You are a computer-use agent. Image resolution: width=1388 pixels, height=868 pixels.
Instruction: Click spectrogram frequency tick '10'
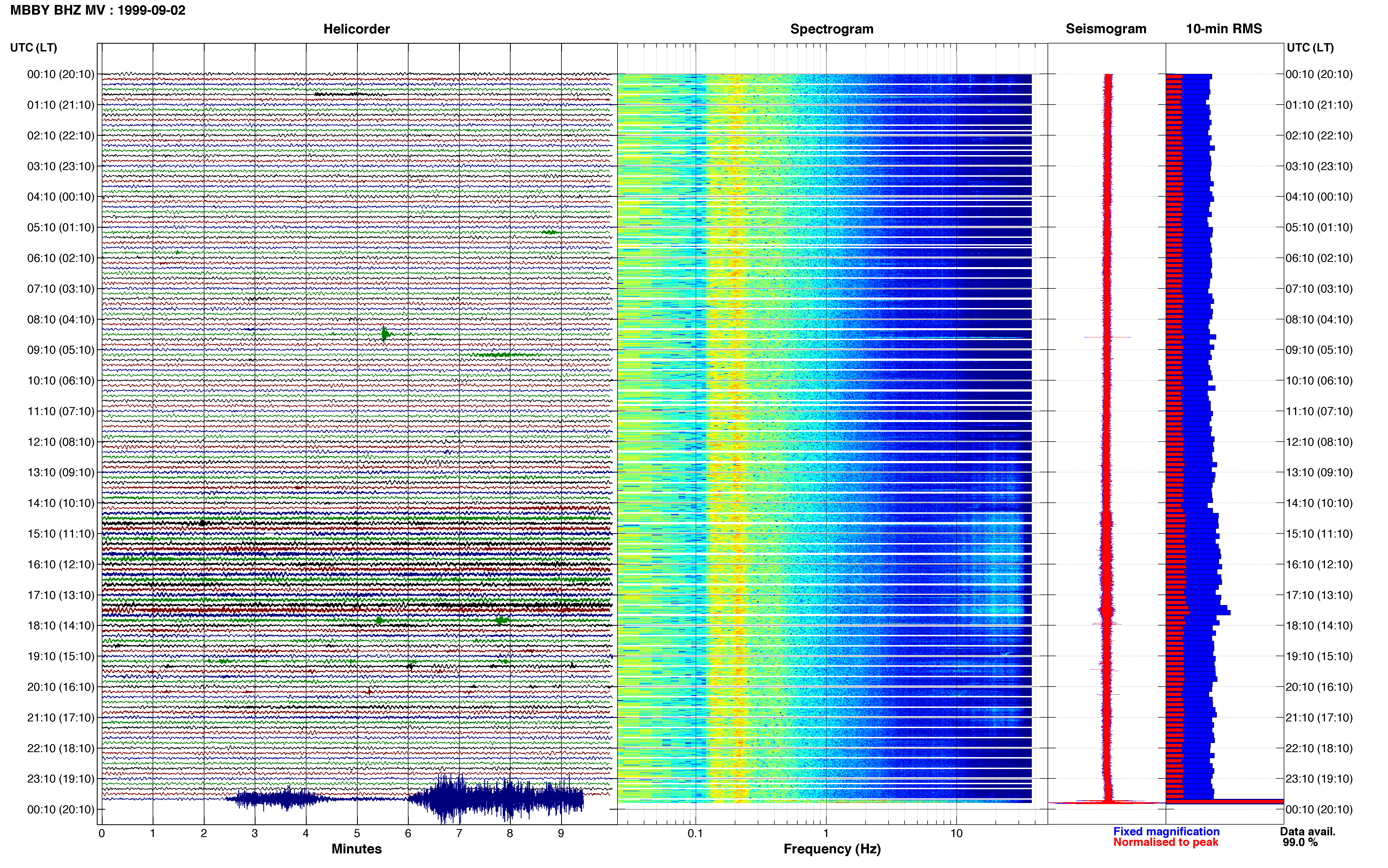956,833
